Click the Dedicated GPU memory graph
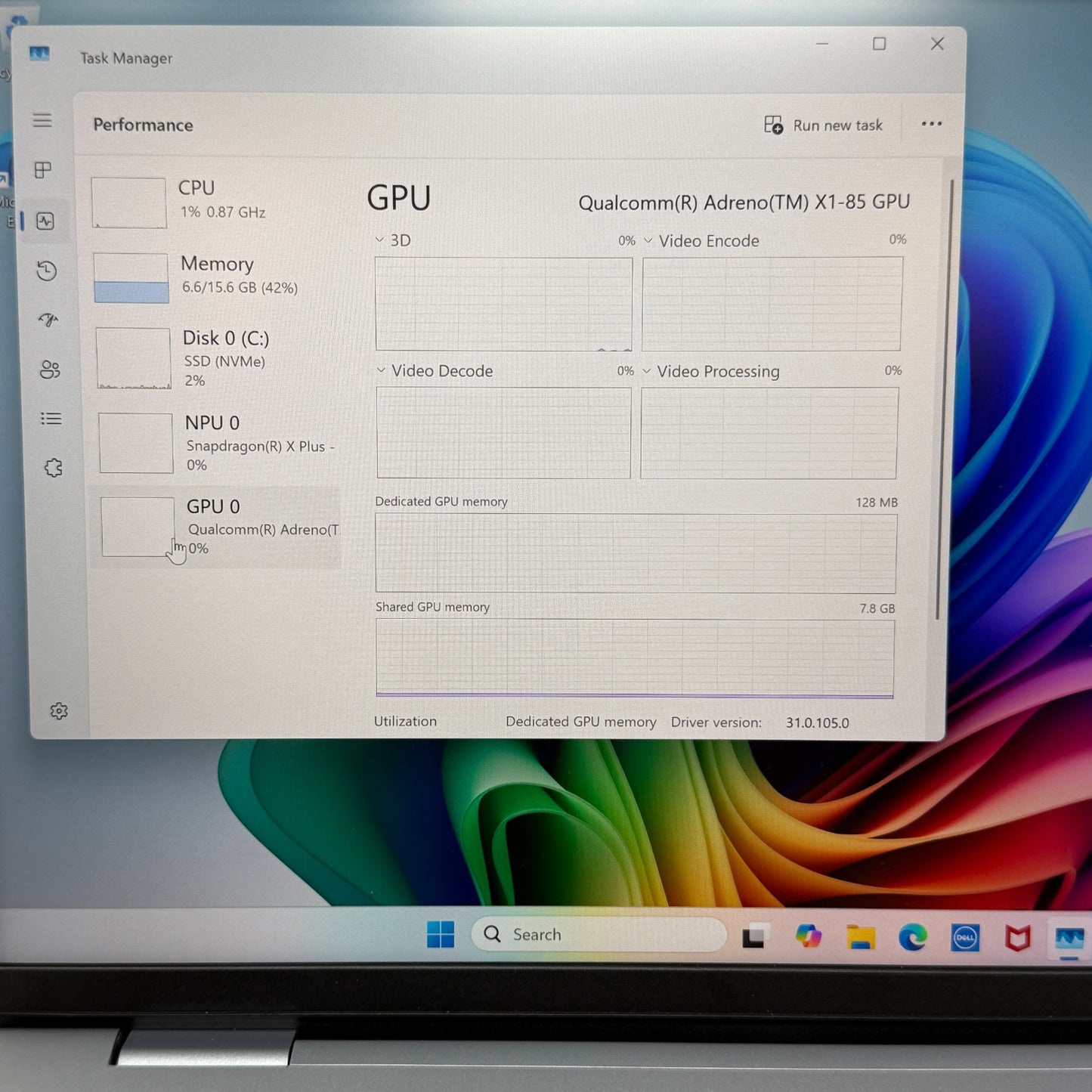The width and height of the screenshot is (1092, 1092). pos(636,554)
